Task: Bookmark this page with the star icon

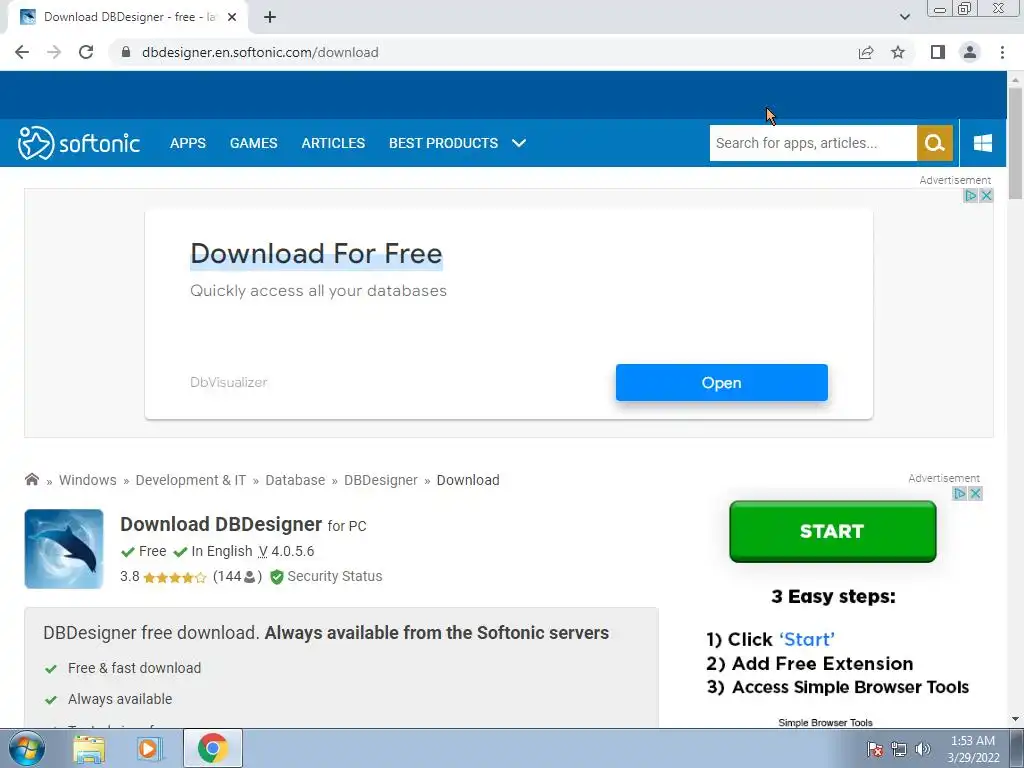Action: pyautogui.click(x=898, y=52)
